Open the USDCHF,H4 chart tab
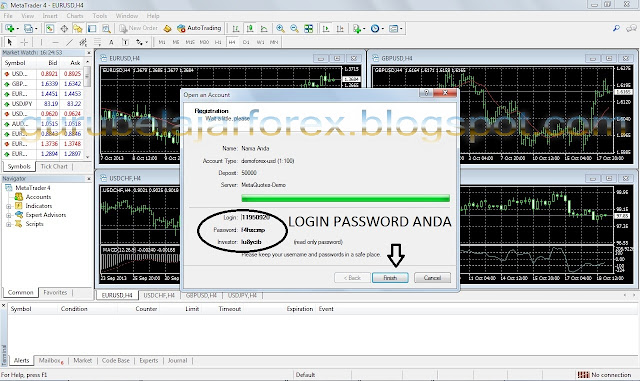This screenshot has width=640, height=381. (159, 295)
